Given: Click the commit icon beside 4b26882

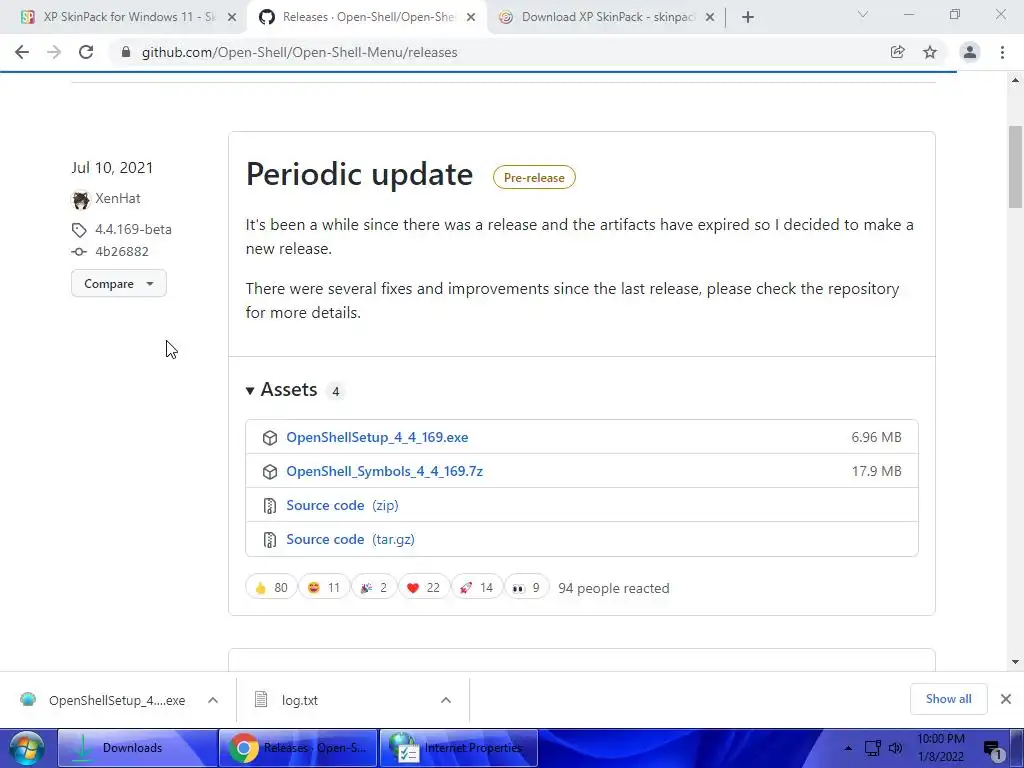Looking at the screenshot, I should pos(79,252).
